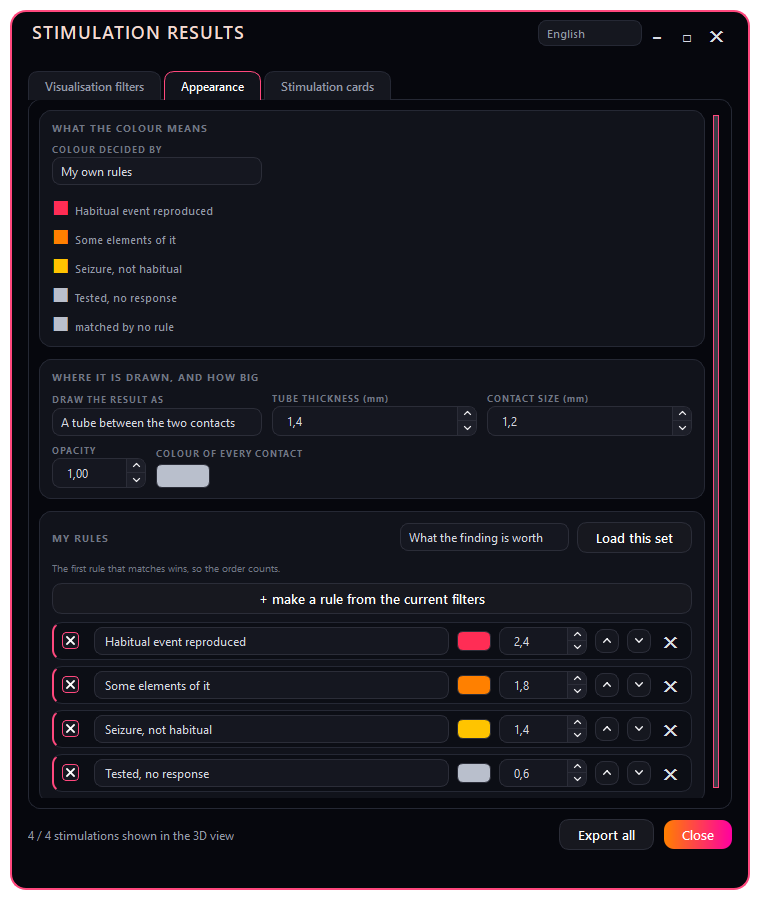
Task: Select the Appearance tab
Action: (212, 87)
